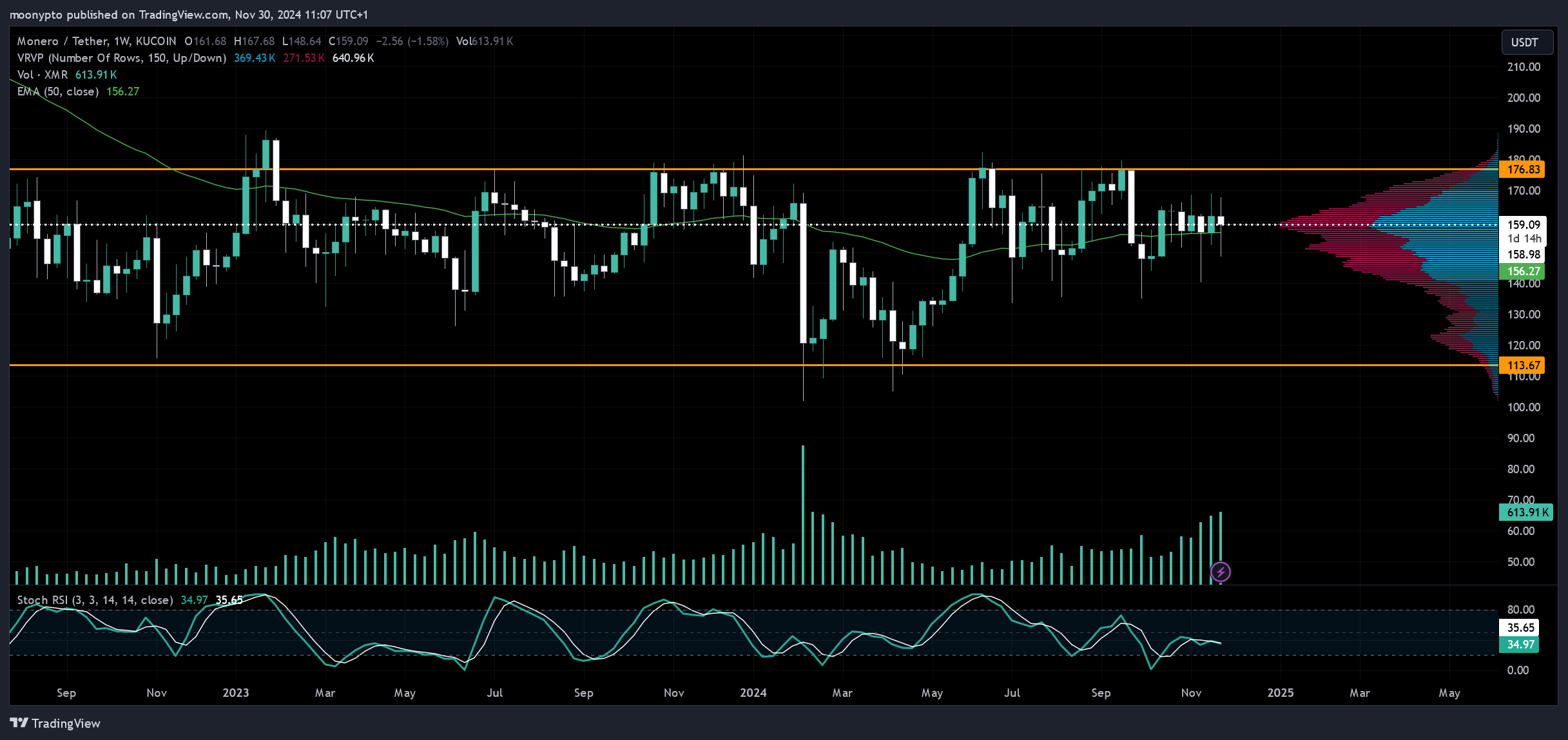
Task: Click the 210.00 price scale value
Action: click(1524, 67)
